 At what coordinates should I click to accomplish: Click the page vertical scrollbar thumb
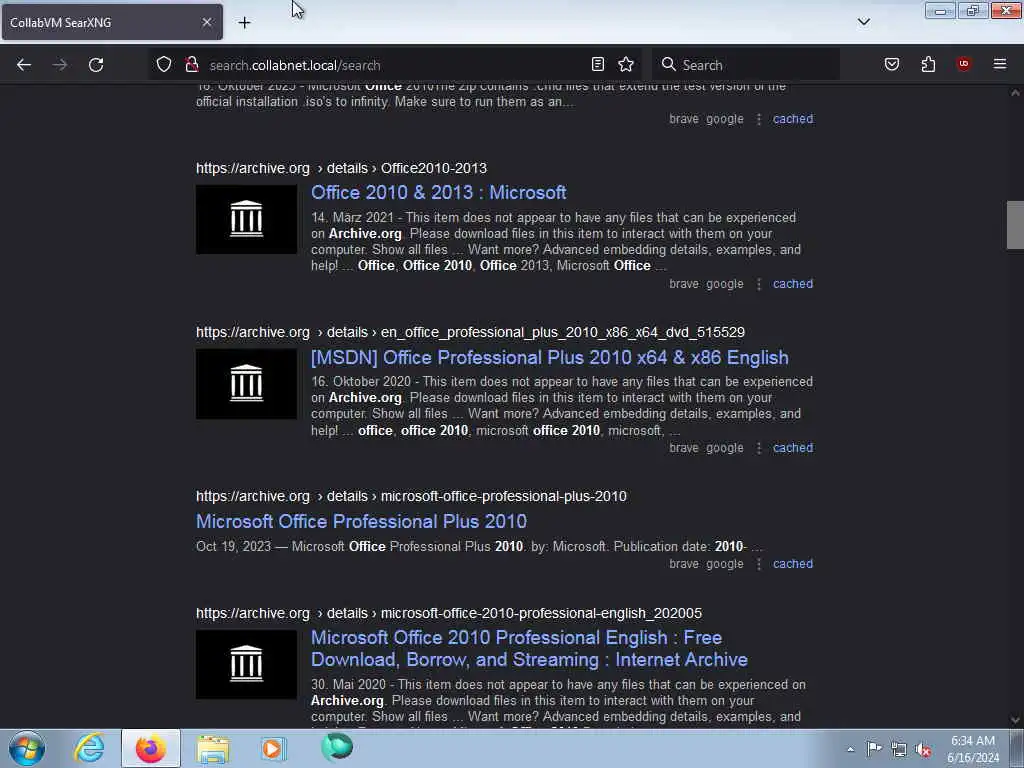[1015, 225]
